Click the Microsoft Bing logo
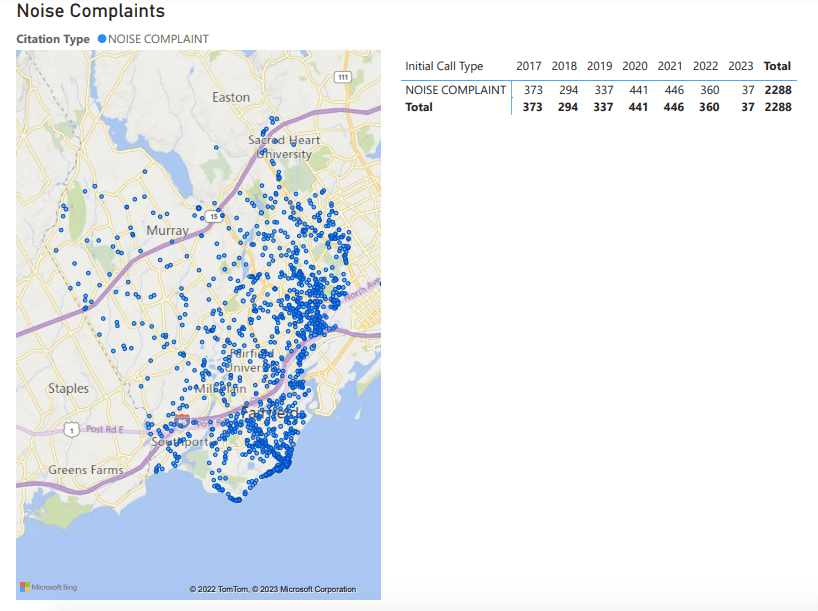 49,587
